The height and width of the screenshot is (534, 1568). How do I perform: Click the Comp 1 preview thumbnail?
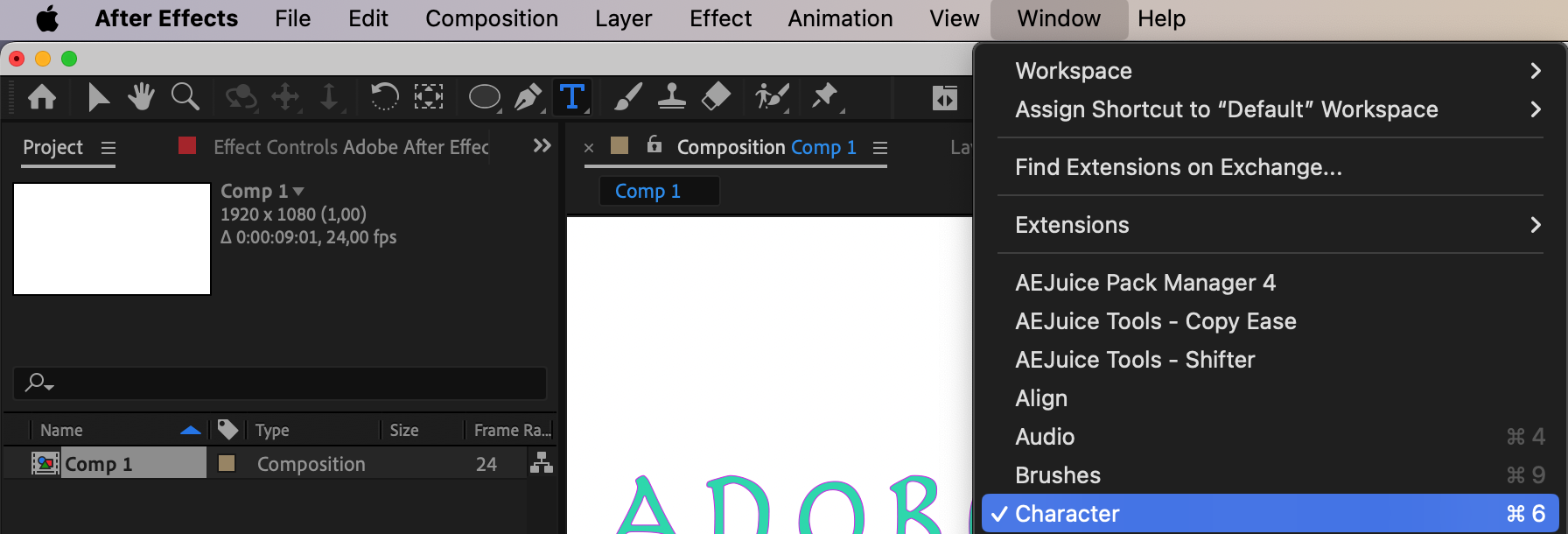coord(112,239)
